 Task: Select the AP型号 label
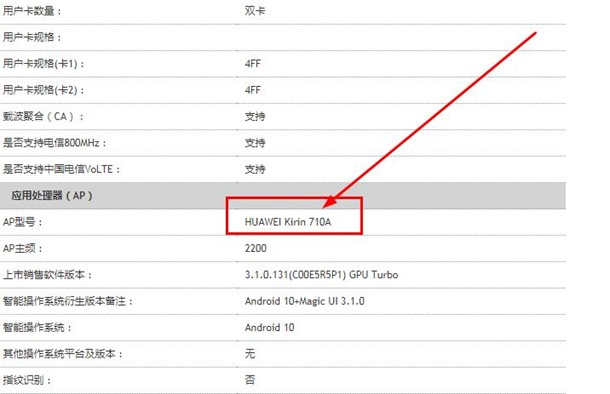(x=23, y=222)
